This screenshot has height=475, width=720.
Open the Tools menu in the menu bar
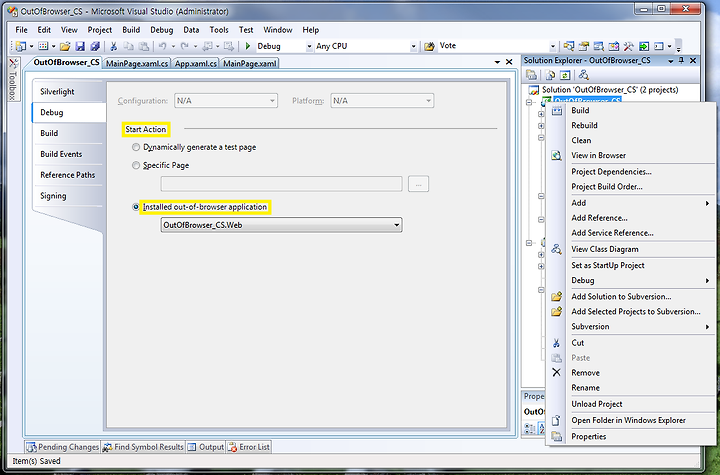click(x=219, y=30)
